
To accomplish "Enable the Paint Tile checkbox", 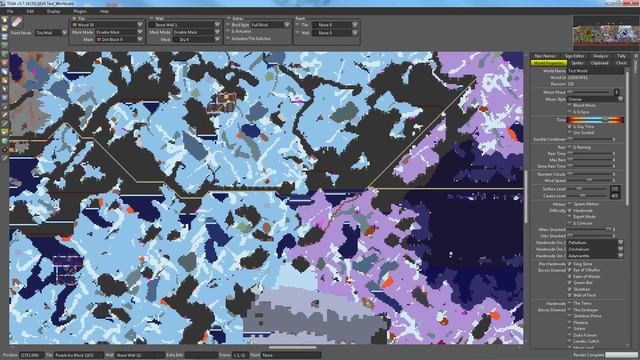I will click(298, 25).
